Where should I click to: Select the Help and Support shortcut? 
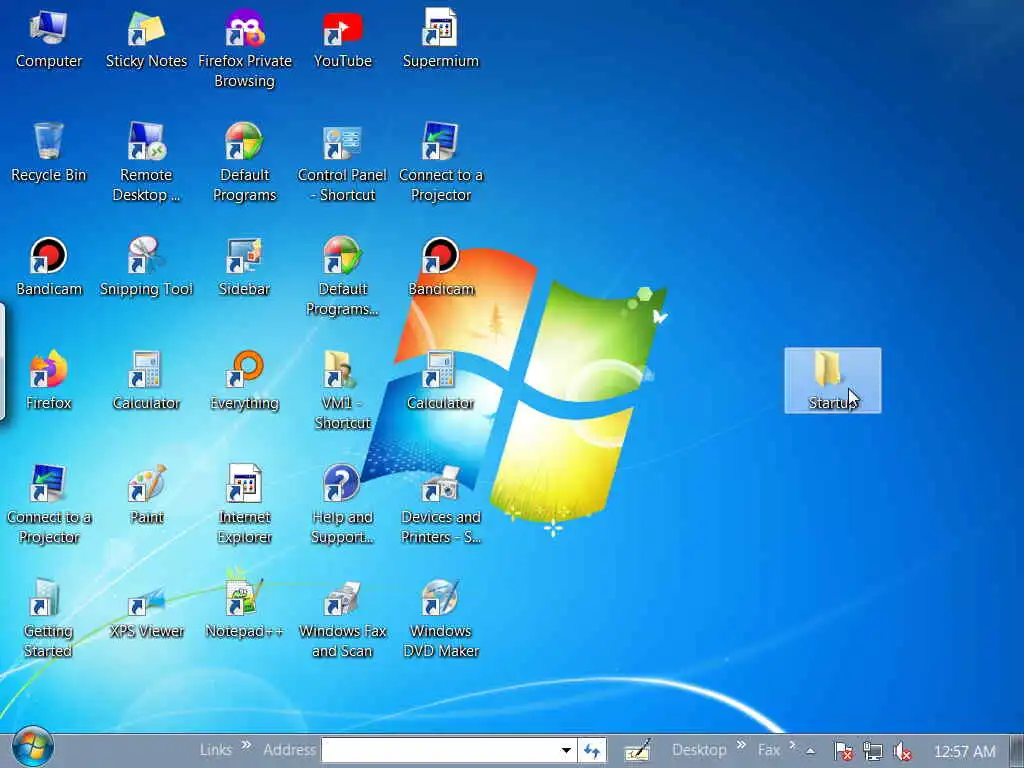tap(342, 504)
